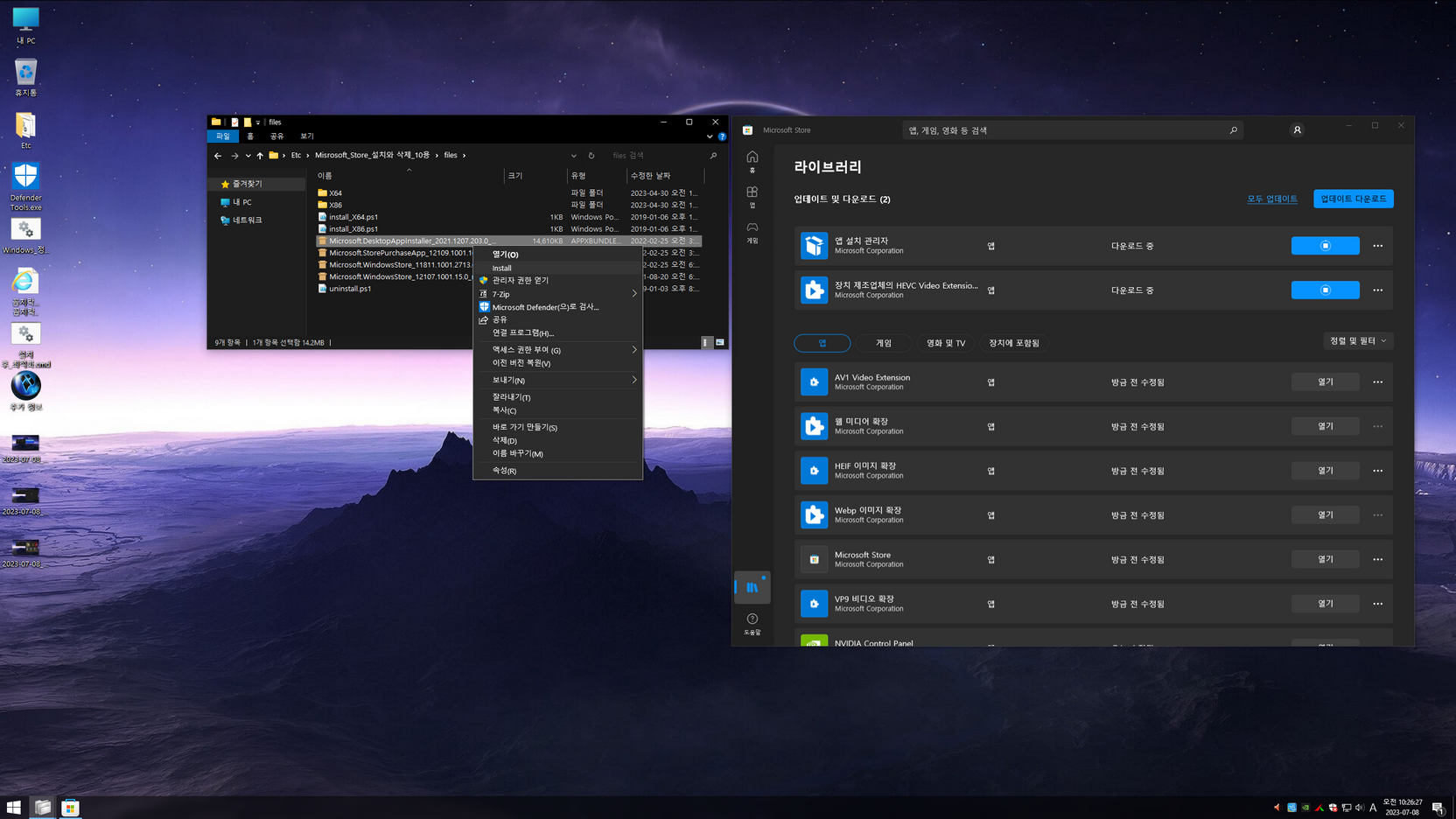Click the Store search magnifier icon
This screenshot has width=1456, height=819.
[1234, 130]
